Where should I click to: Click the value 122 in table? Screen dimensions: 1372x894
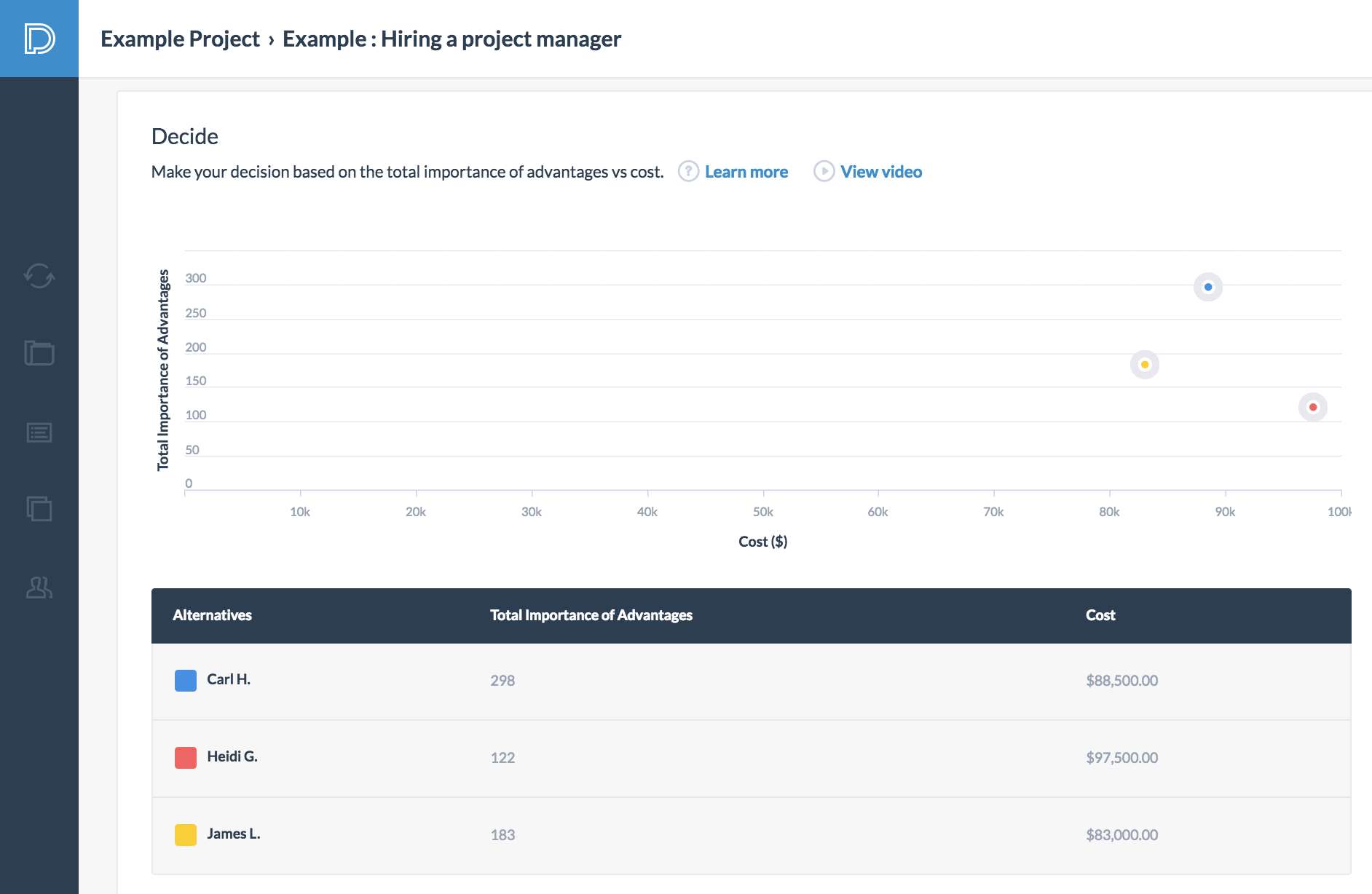[502, 758]
